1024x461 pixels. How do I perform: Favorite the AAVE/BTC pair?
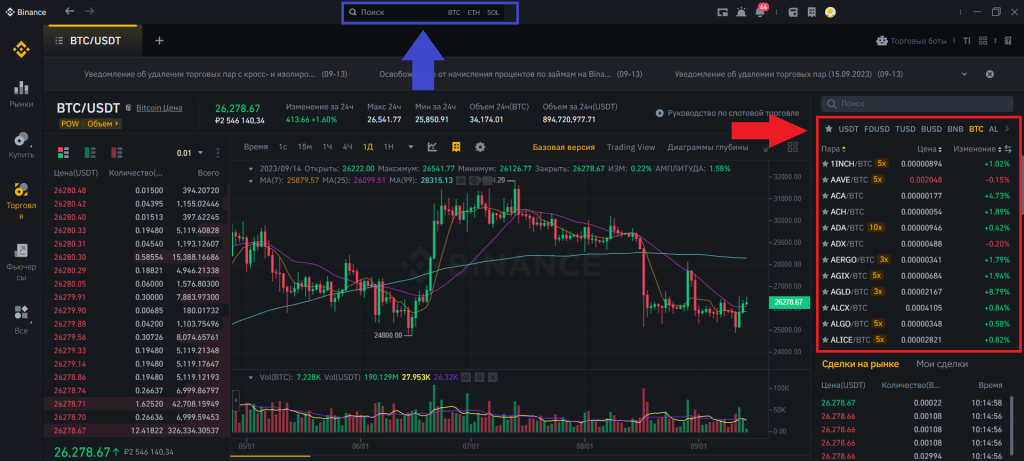[x=825, y=180]
